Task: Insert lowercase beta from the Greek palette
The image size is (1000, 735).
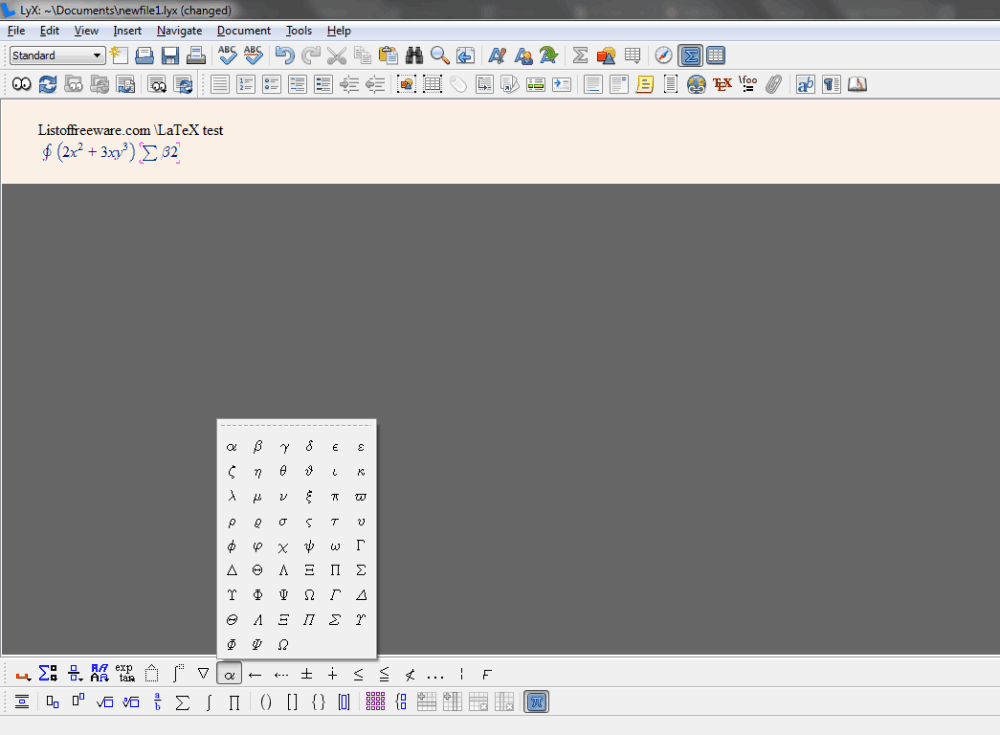Action: point(258,447)
